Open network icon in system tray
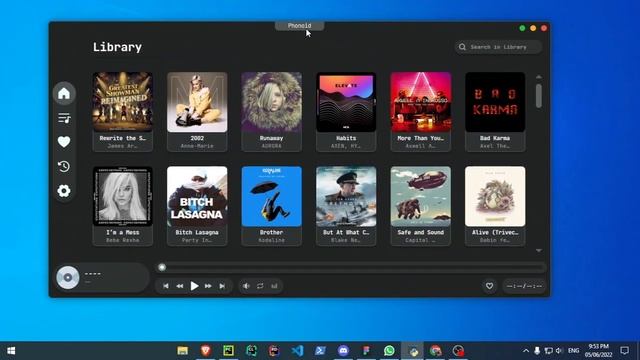The image size is (640, 360). click(x=549, y=351)
